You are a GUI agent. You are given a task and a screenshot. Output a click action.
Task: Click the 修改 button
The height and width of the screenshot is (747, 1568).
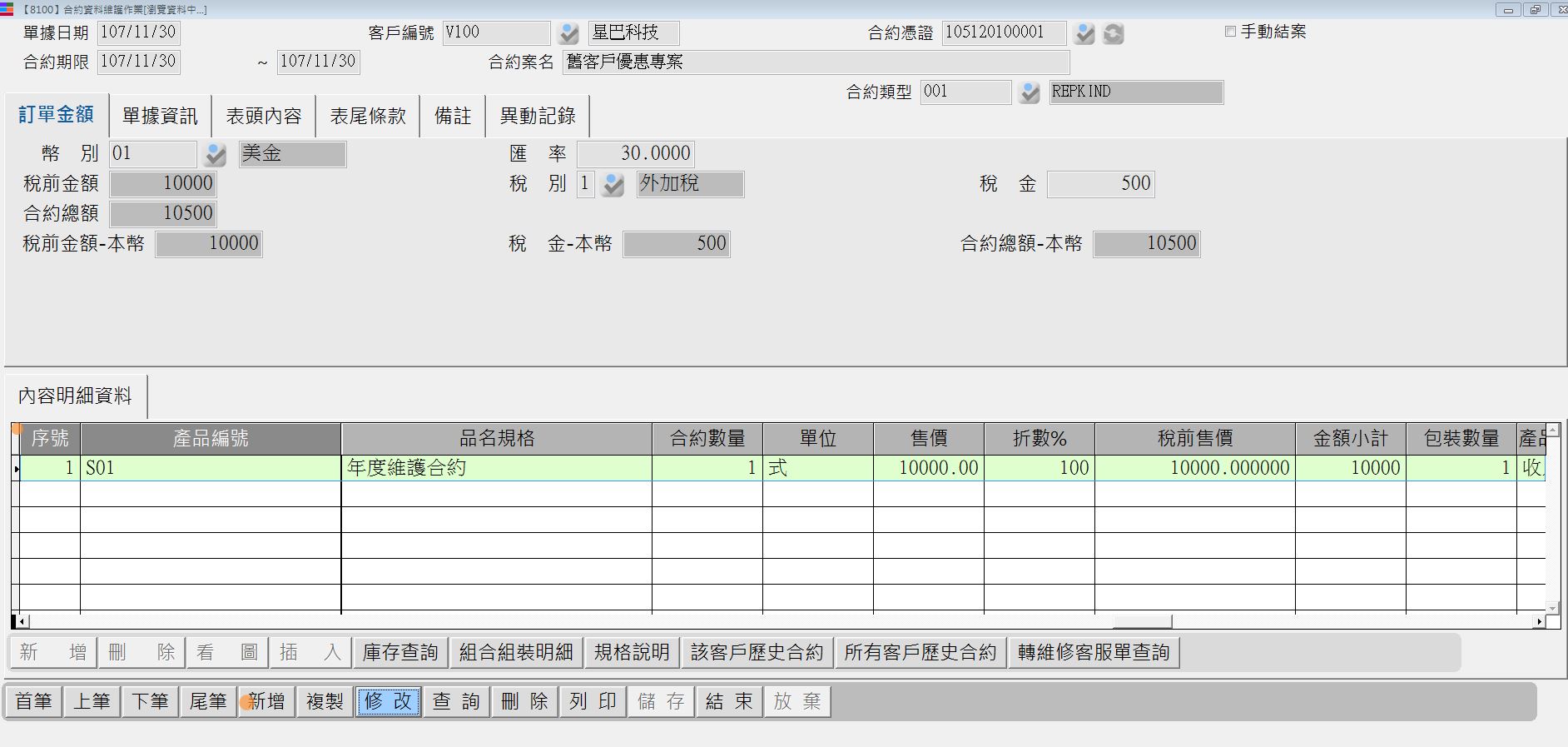388,702
